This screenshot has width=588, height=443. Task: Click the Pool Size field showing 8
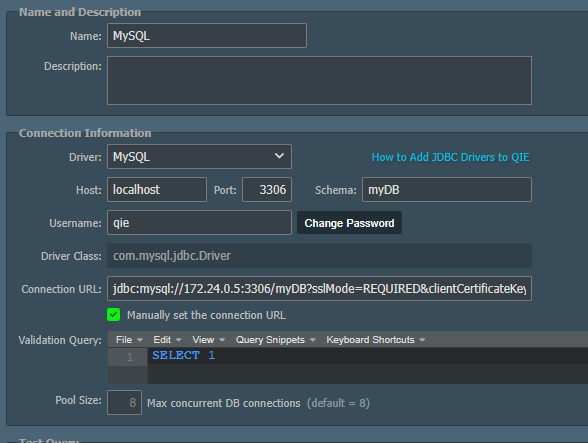[x=124, y=402]
